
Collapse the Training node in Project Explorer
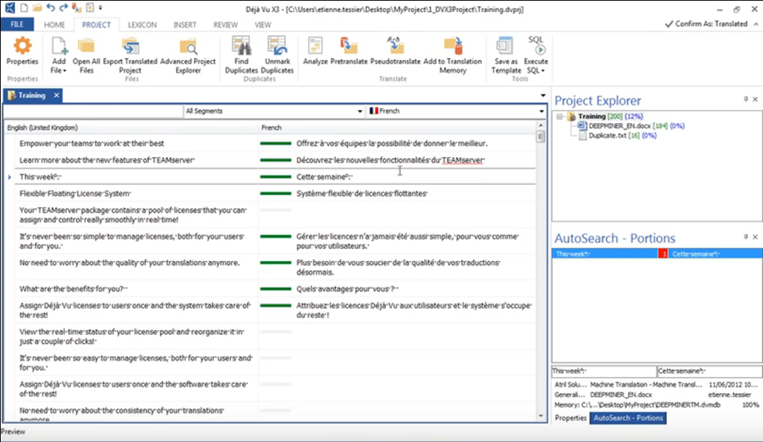[560, 116]
